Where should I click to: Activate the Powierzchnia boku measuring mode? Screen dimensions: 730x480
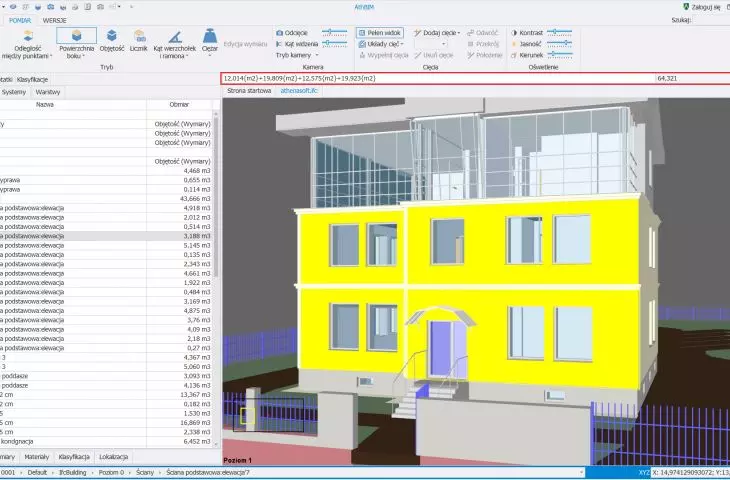[77, 44]
